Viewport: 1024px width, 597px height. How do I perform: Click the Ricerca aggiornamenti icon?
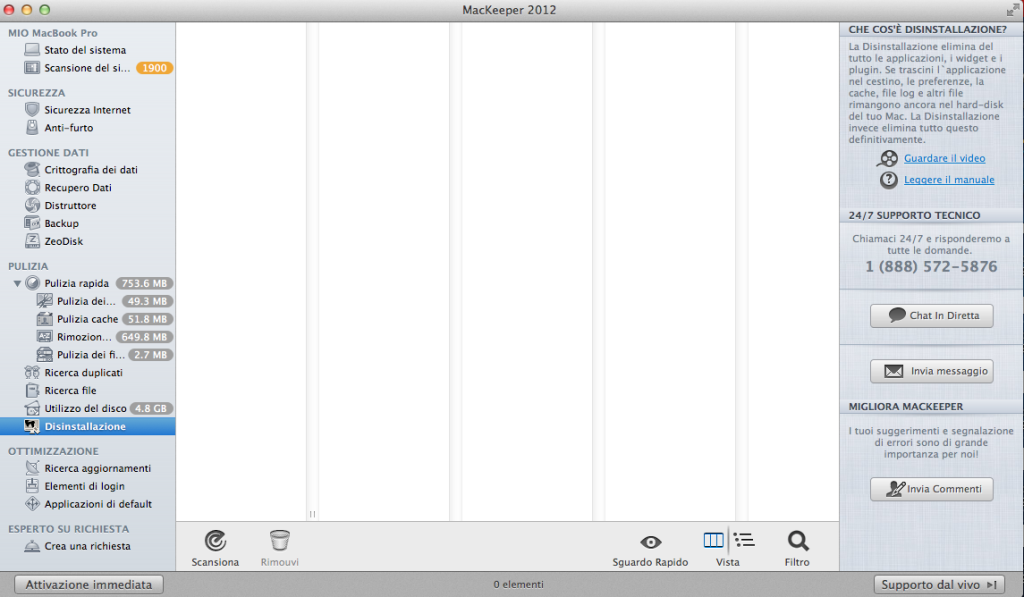(x=32, y=468)
